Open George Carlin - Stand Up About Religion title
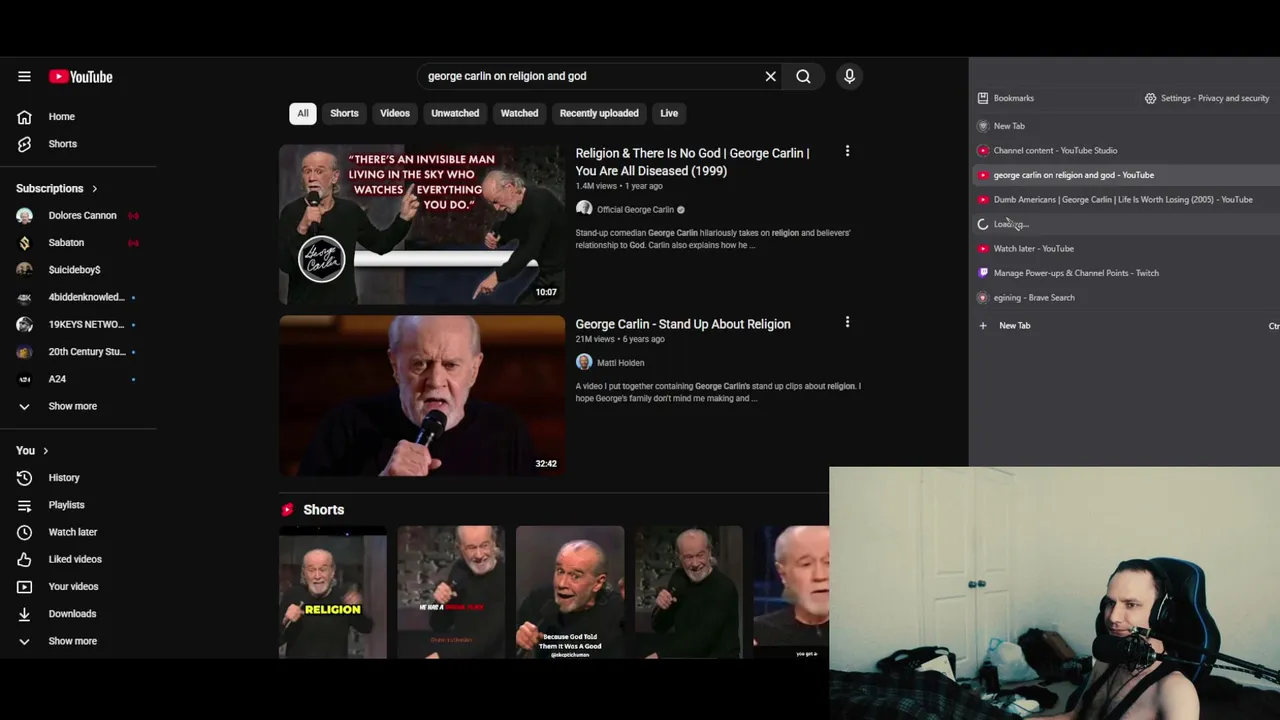Screen dimensions: 1280x720 683,324
